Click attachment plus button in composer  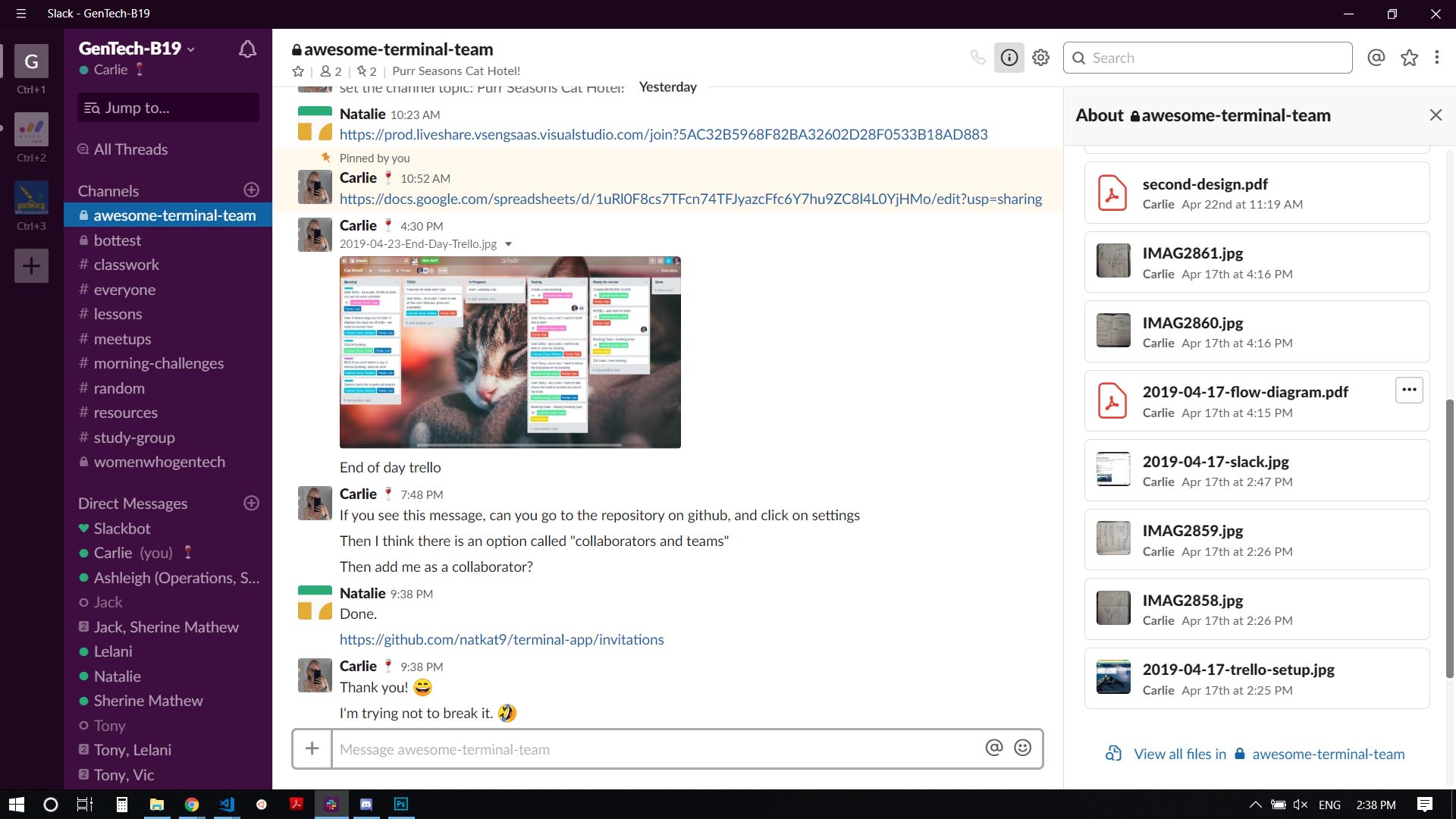[x=312, y=749]
